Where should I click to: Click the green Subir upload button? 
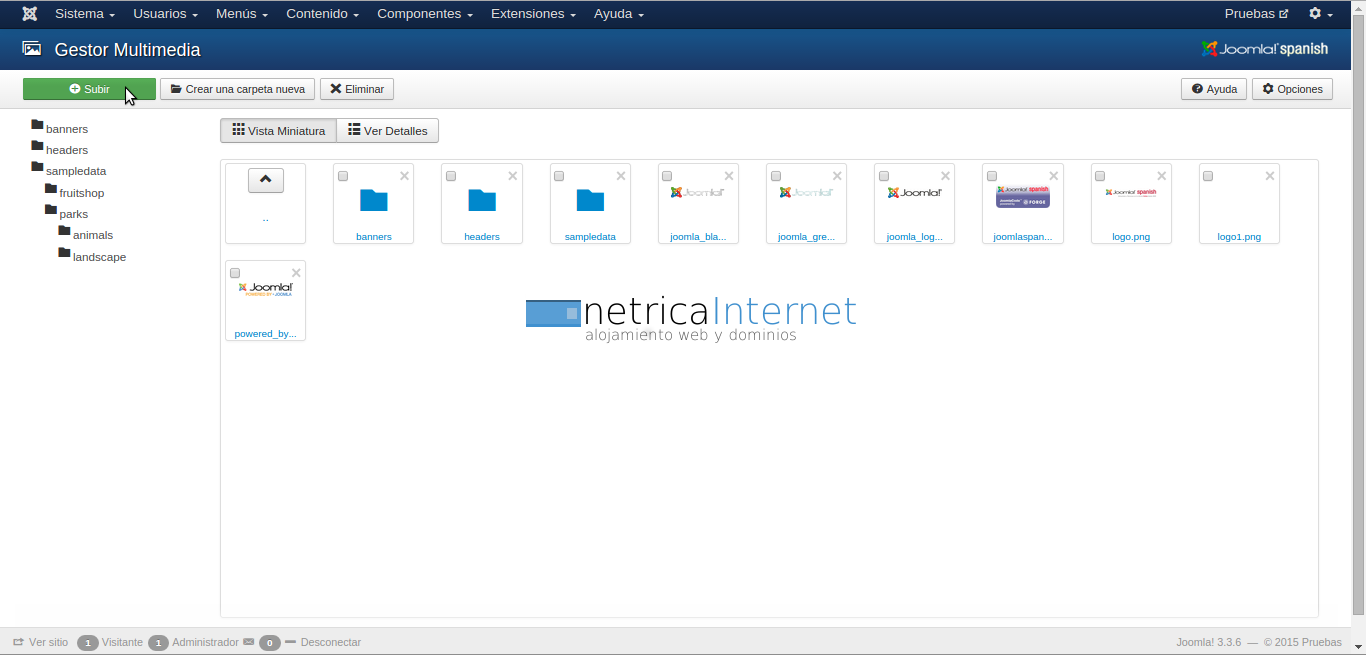[89, 89]
